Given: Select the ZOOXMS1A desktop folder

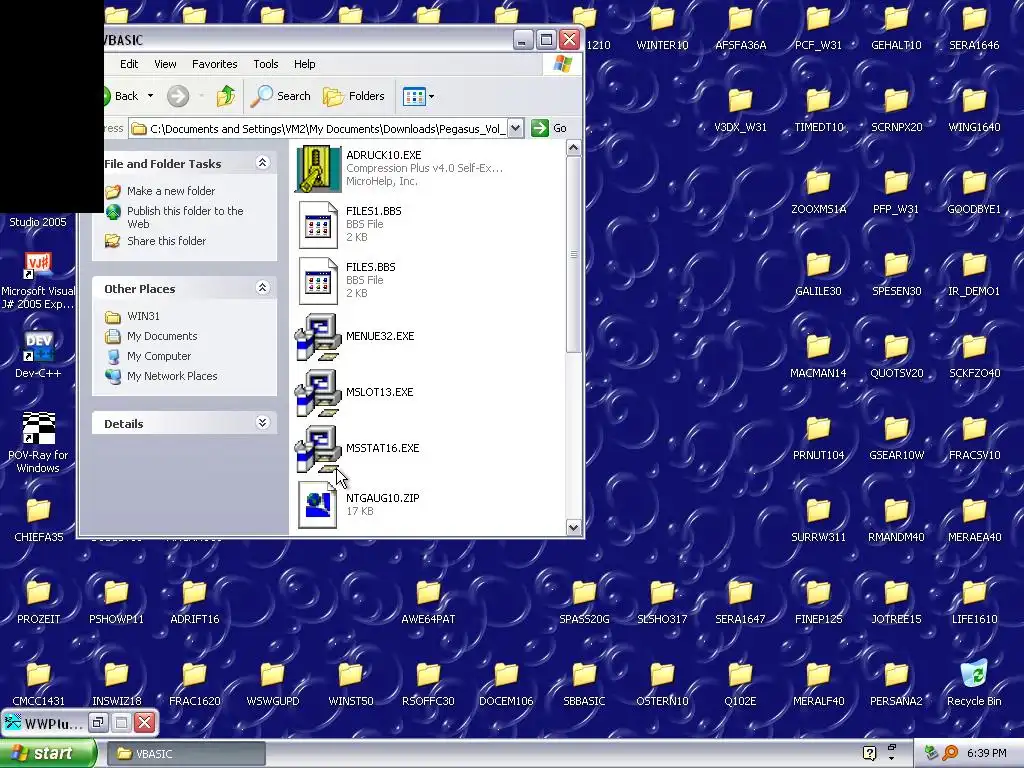Looking at the screenshot, I should point(818,192).
